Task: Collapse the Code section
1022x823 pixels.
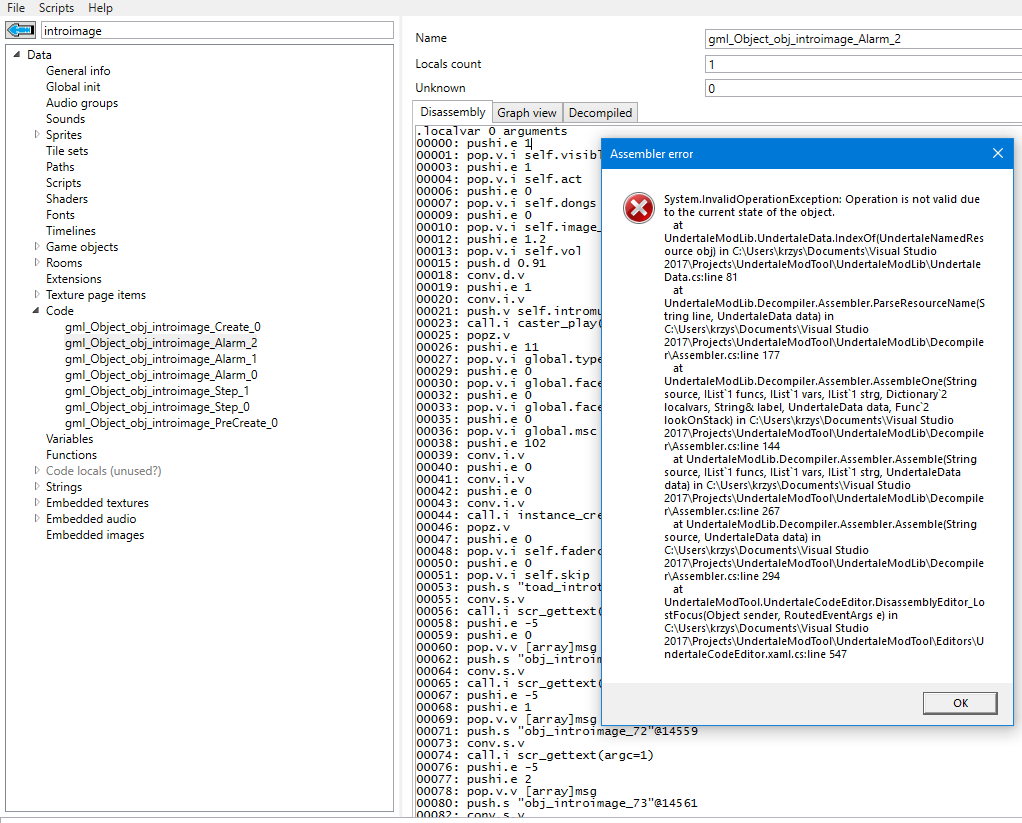Action: (x=37, y=310)
